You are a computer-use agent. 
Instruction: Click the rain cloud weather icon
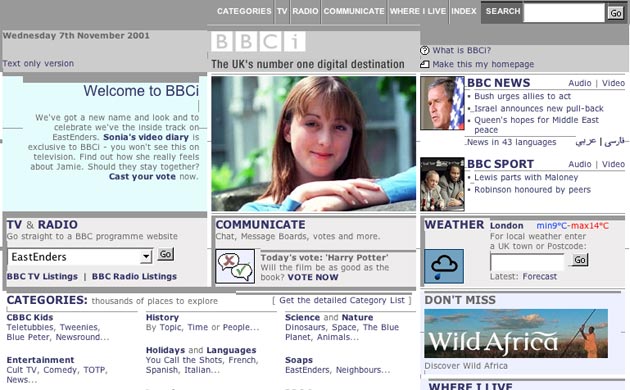click(x=444, y=266)
